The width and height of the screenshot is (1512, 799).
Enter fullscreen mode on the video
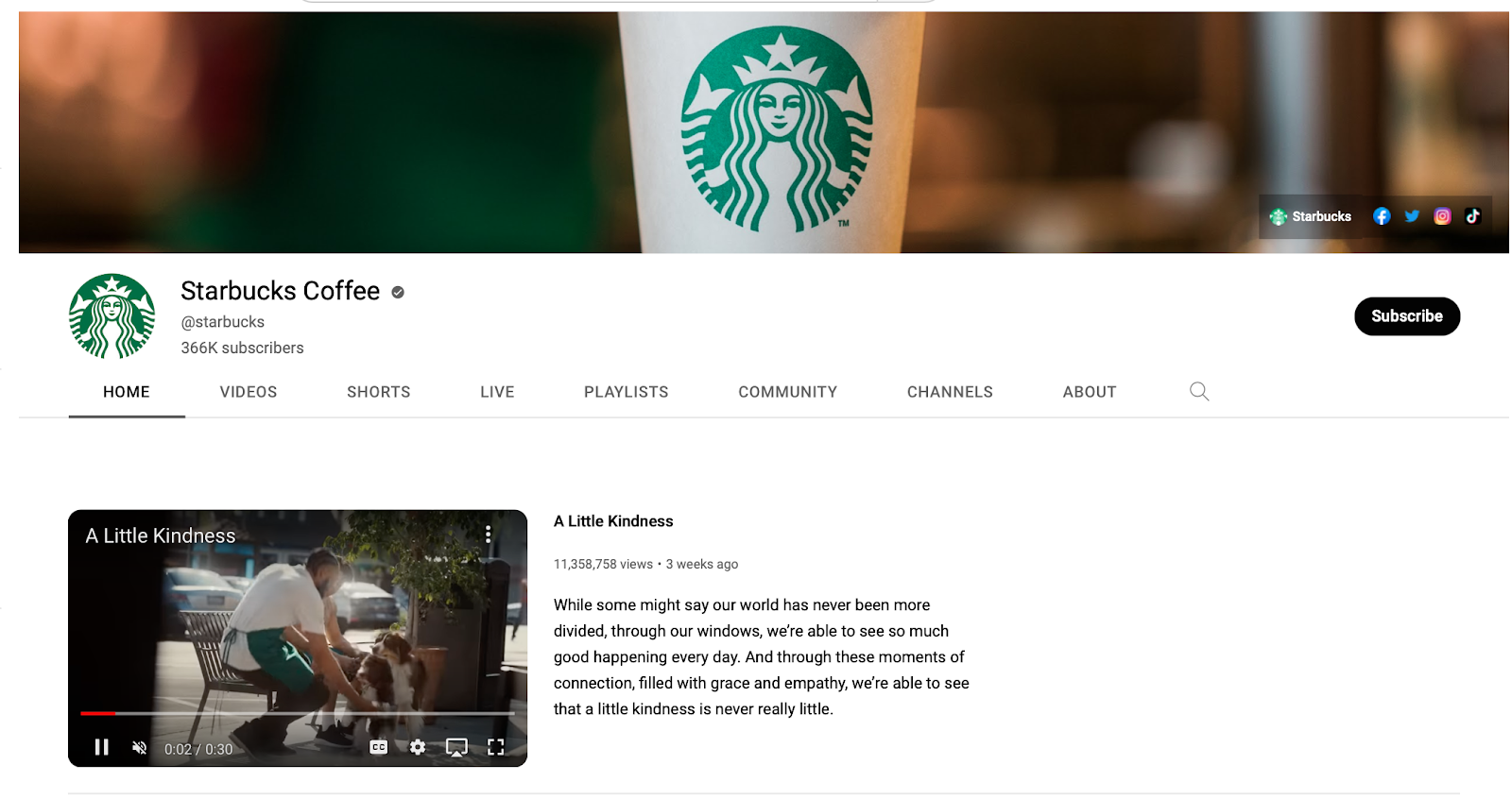click(x=496, y=747)
